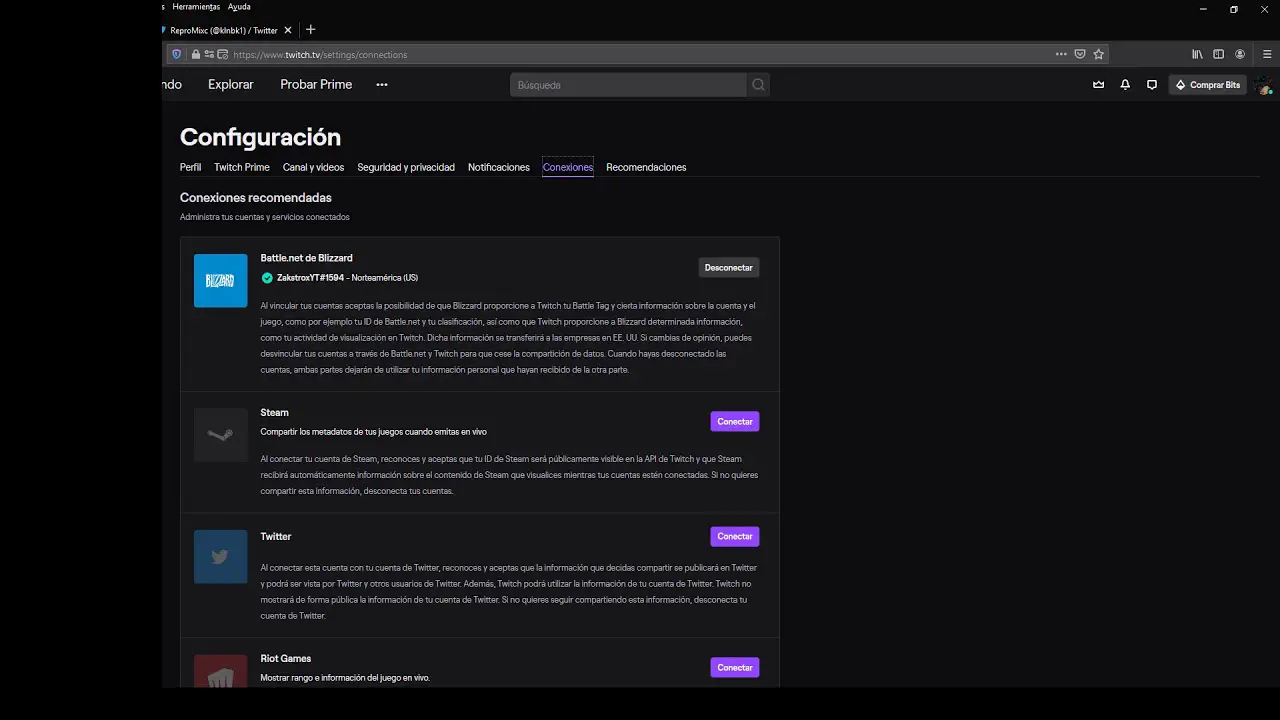Open the Twitch notifications bell
1280x720 pixels.
tap(1125, 85)
